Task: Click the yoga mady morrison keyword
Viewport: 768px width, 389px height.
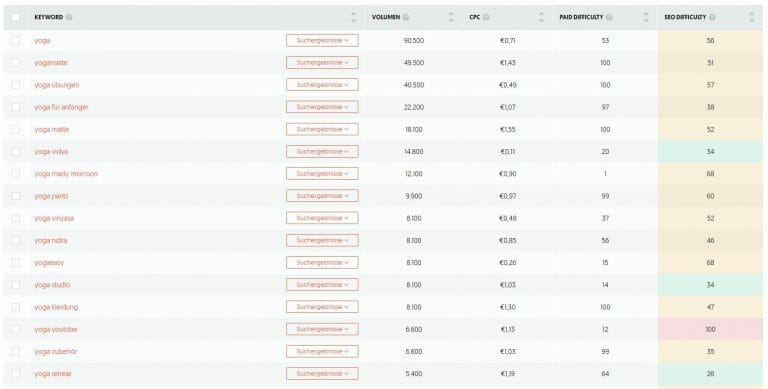Action: 66,174
